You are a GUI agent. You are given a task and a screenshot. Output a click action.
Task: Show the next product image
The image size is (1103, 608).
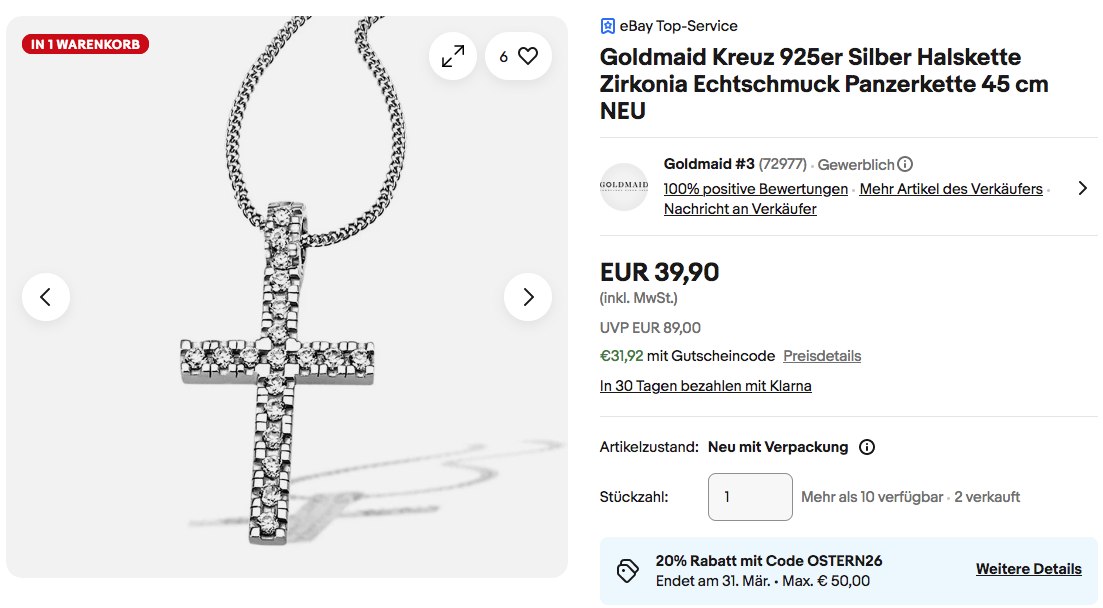pos(528,297)
